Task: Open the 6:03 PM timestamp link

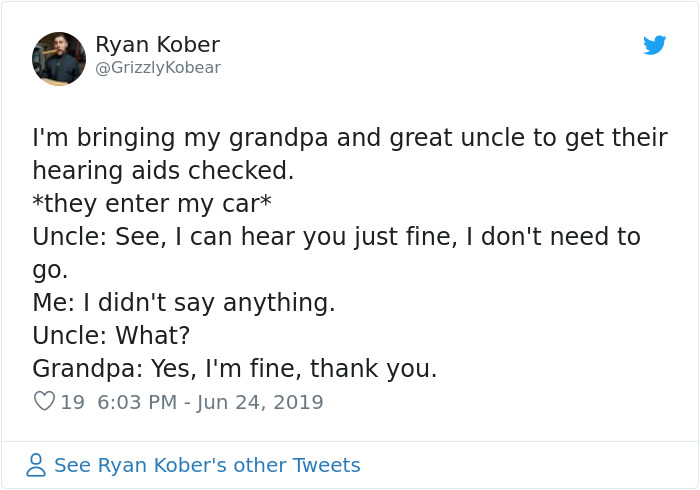Action: [136, 402]
